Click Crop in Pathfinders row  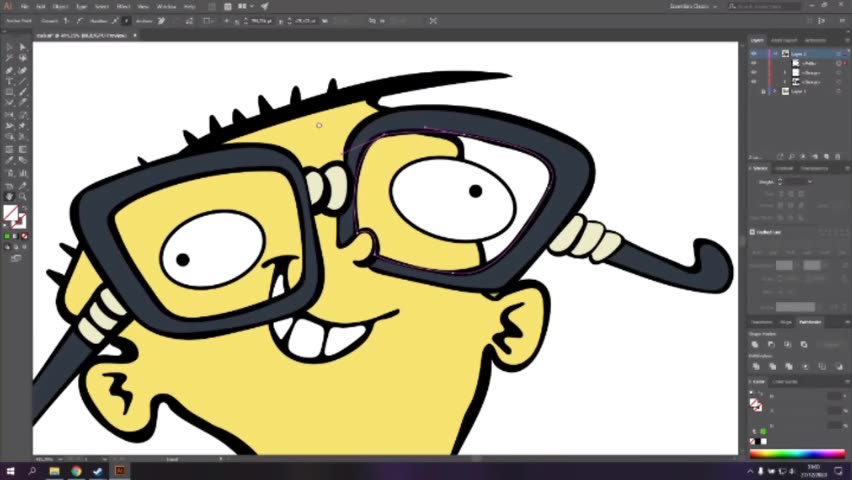click(x=805, y=366)
